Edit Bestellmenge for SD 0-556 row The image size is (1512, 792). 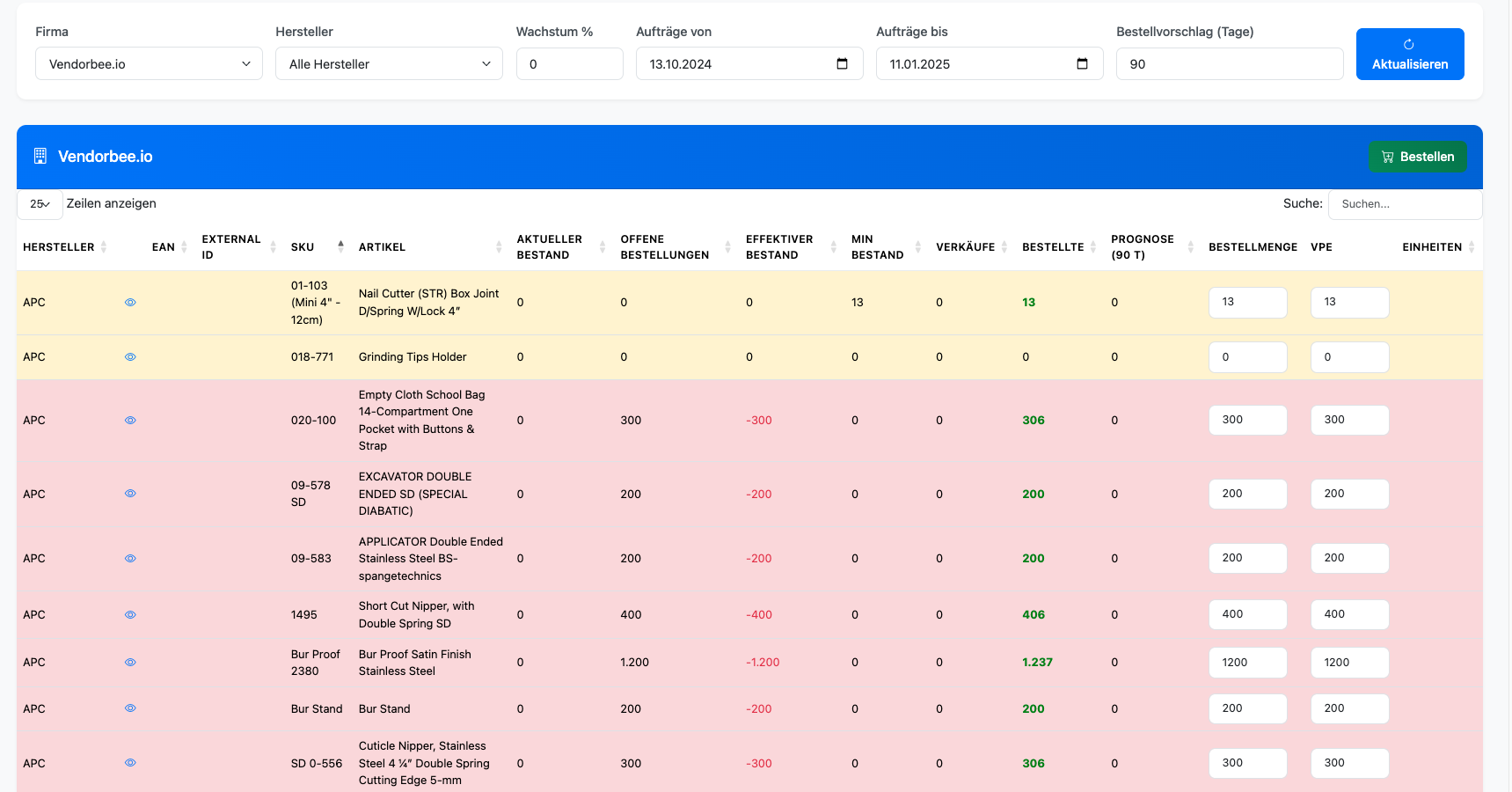(x=1247, y=763)
